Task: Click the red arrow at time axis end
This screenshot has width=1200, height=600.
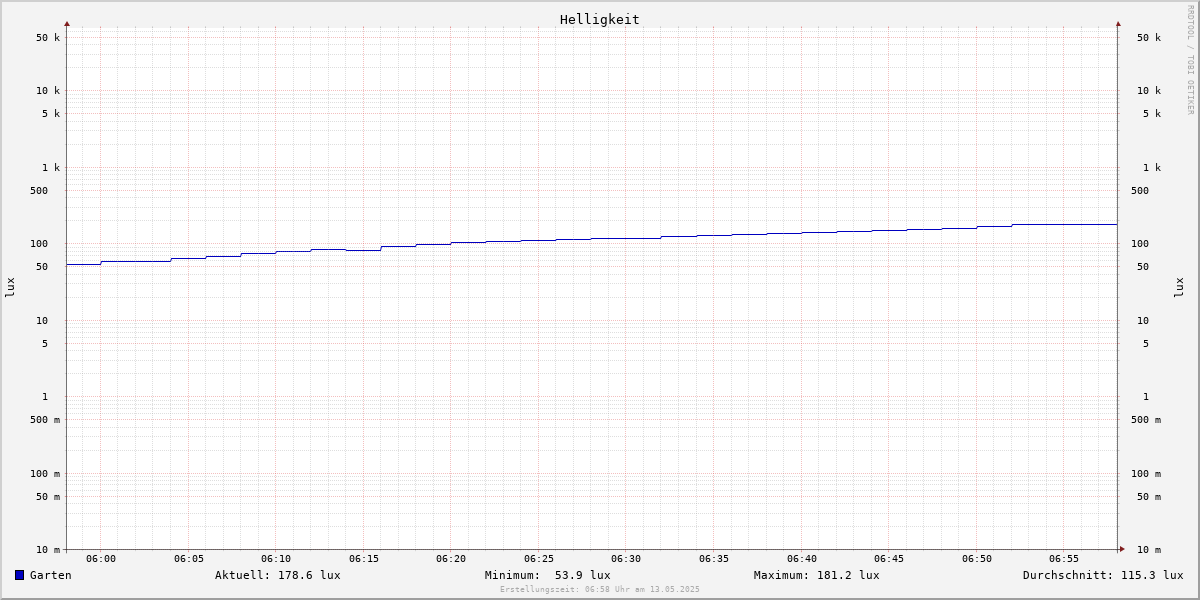Action: (x=1122, y=549)
